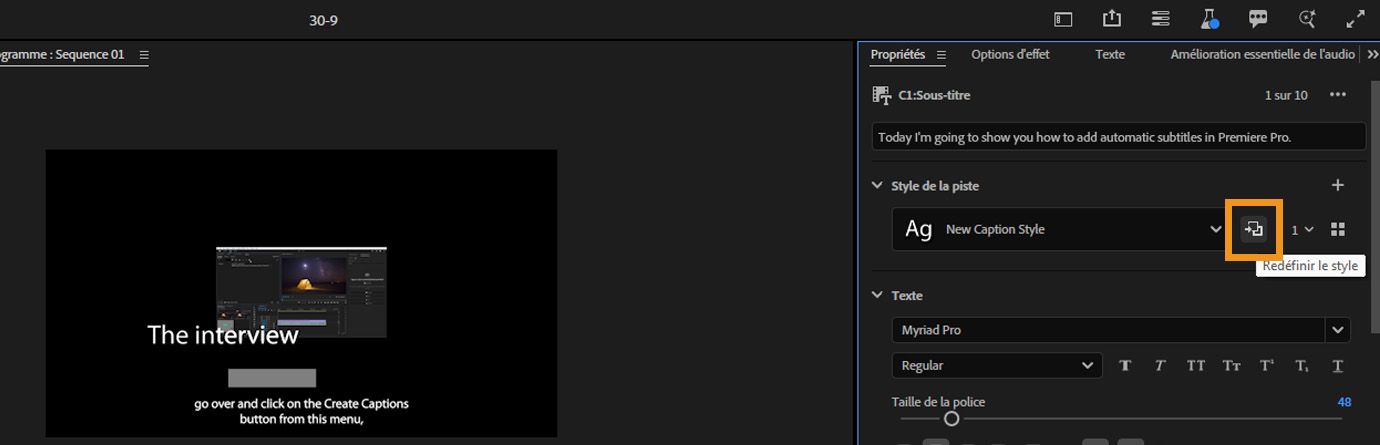Click the 'Taille de la police' label
The height and width of the screenshot is (445, 1380).
(938, 402)
